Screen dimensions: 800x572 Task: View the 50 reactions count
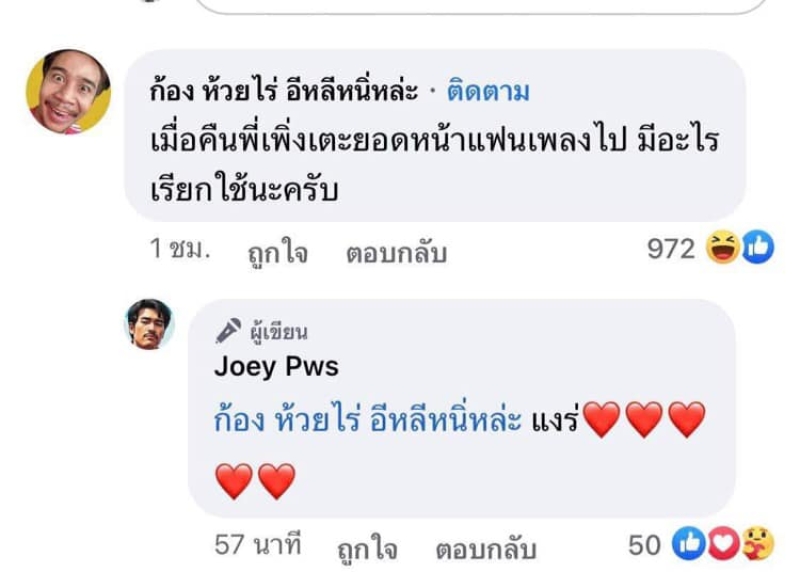tap(644, 545)
